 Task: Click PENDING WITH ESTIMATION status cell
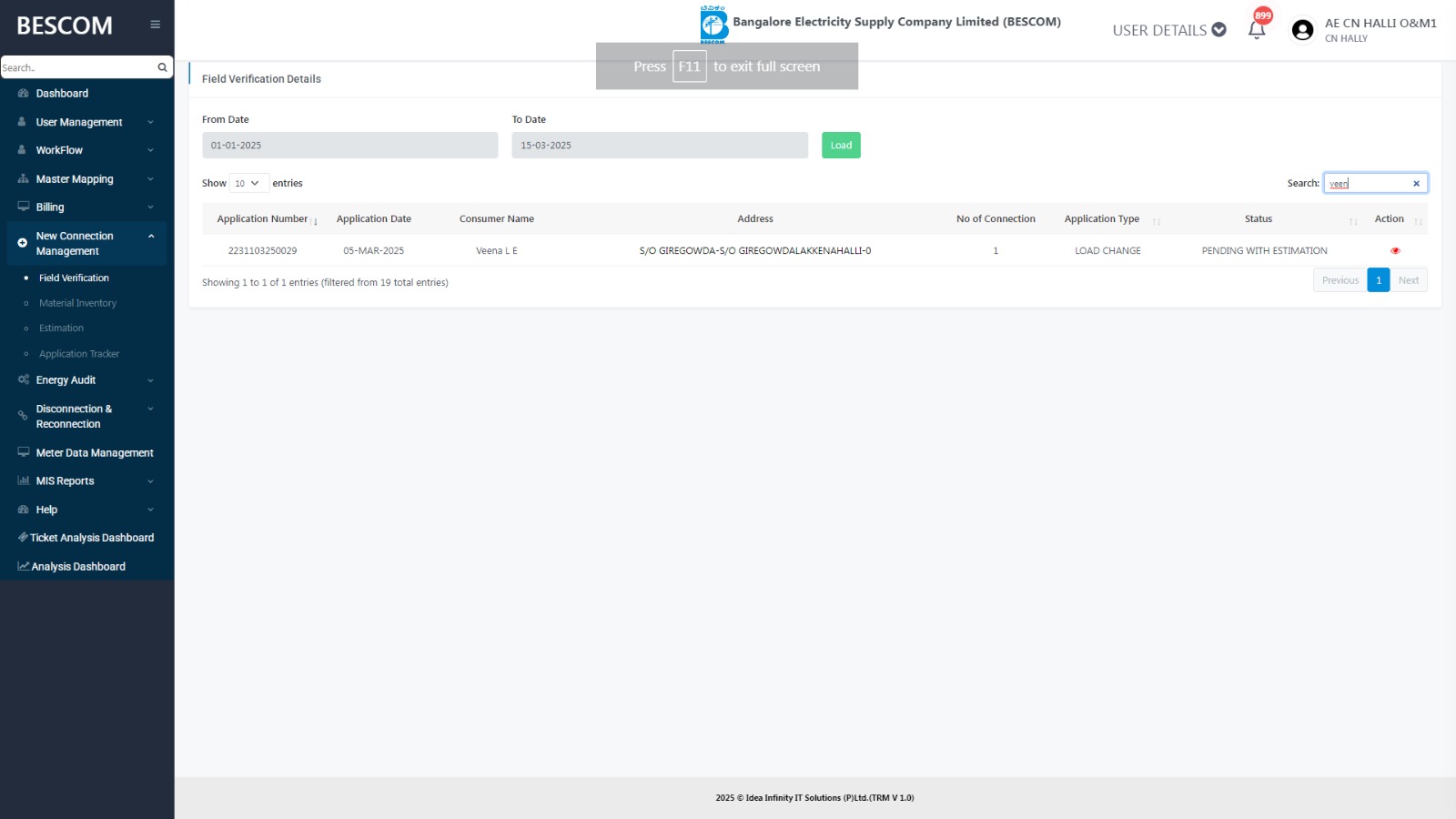pos(1264,250)
